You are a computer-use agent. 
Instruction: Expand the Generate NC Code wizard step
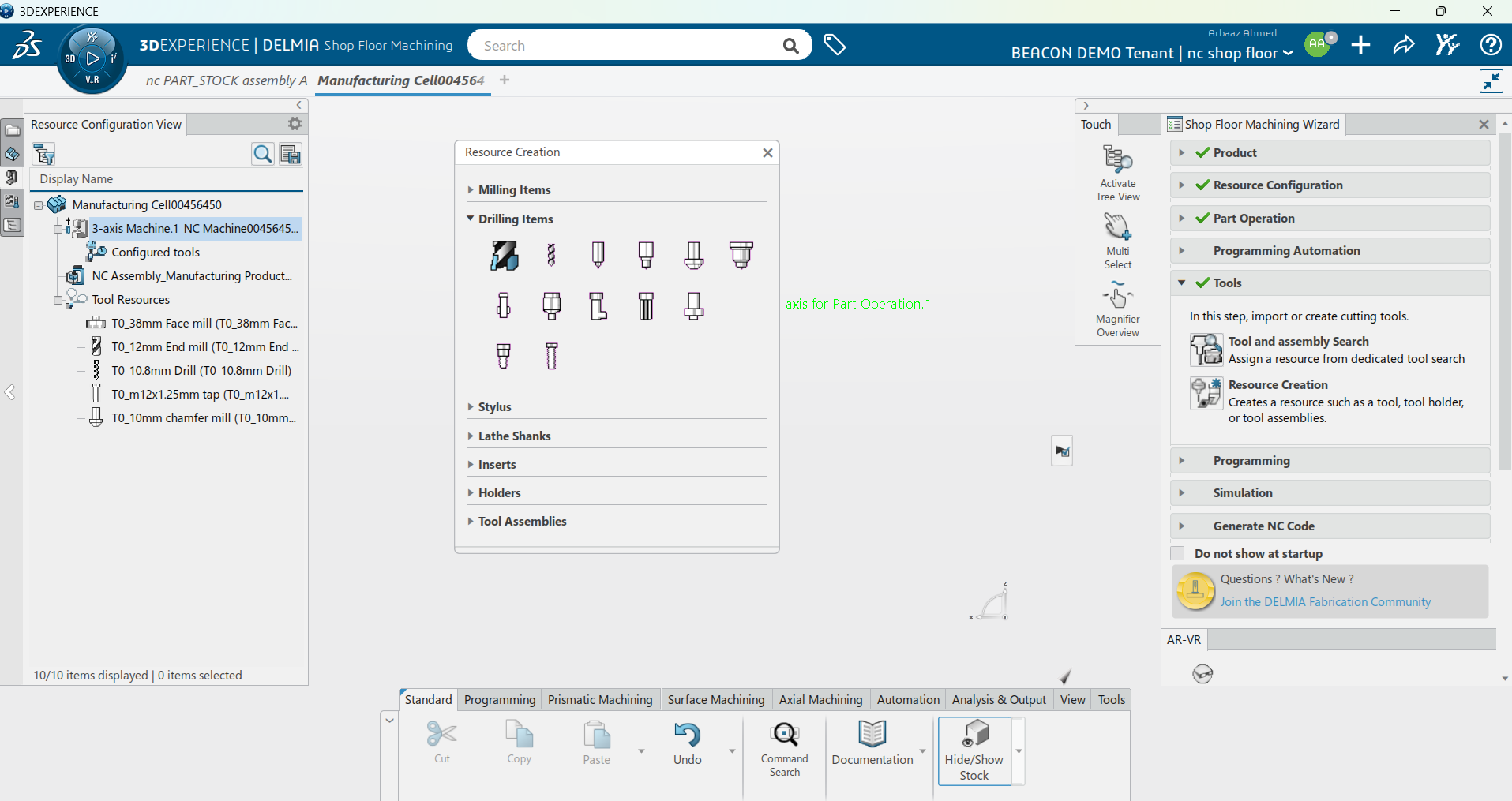[x=1182, y=526]
